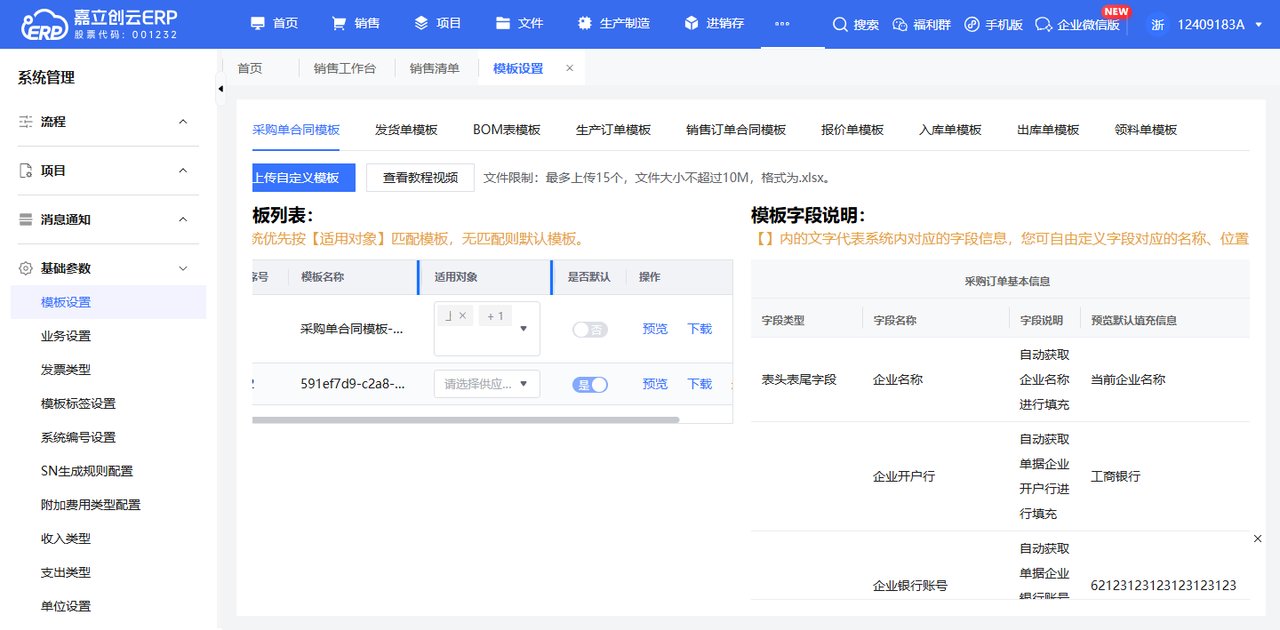Open the 浙 user avatar
Image resolution: width=1280 pixels, height=630 pixels.
point(1158,24)
